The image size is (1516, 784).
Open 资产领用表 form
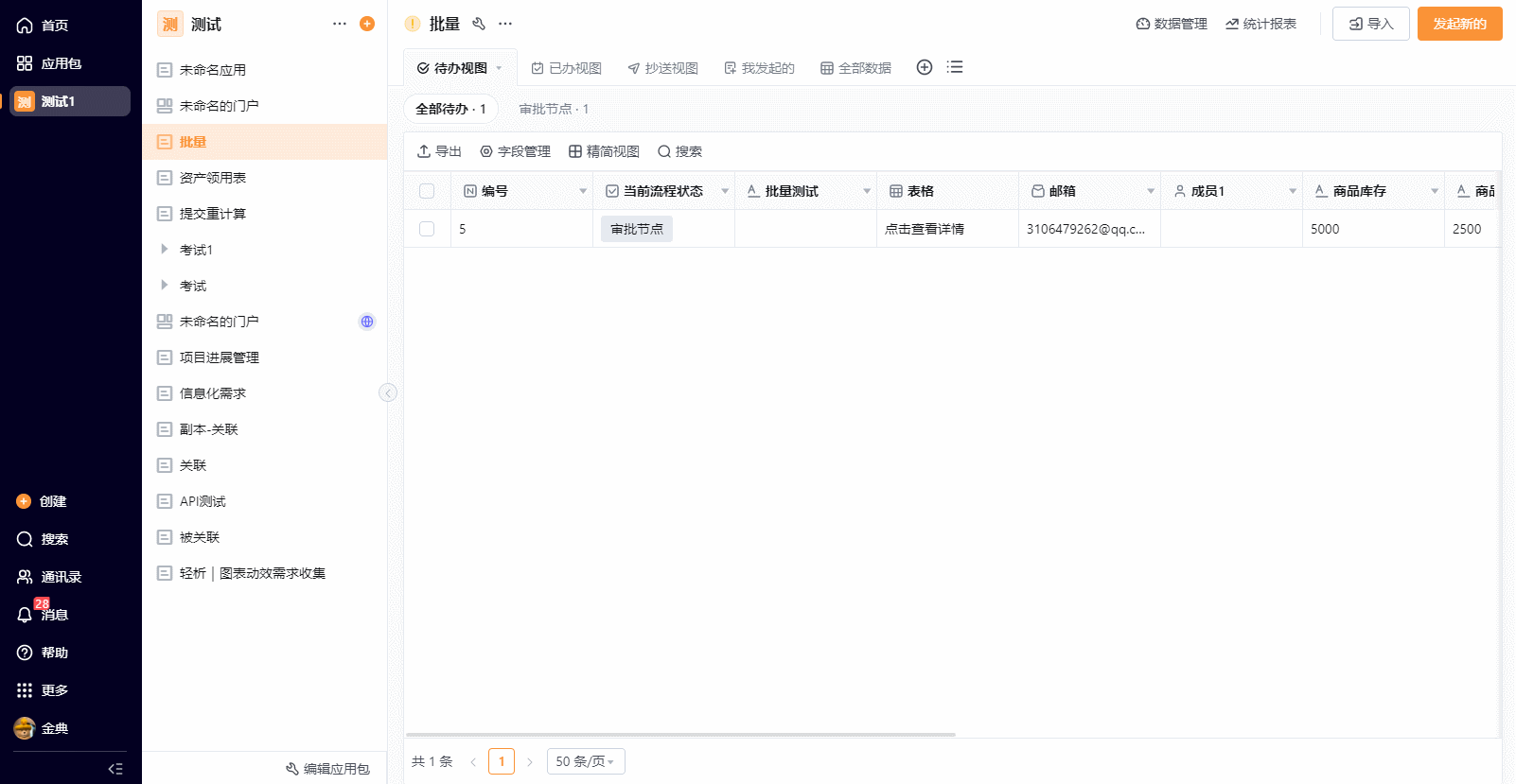point(265,178)
